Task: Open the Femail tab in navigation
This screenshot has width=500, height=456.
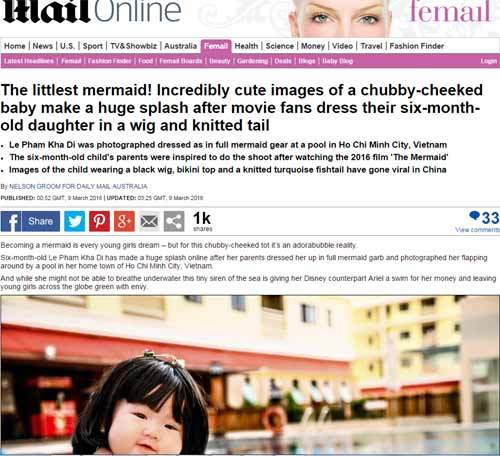Action: tap(216, 46)
